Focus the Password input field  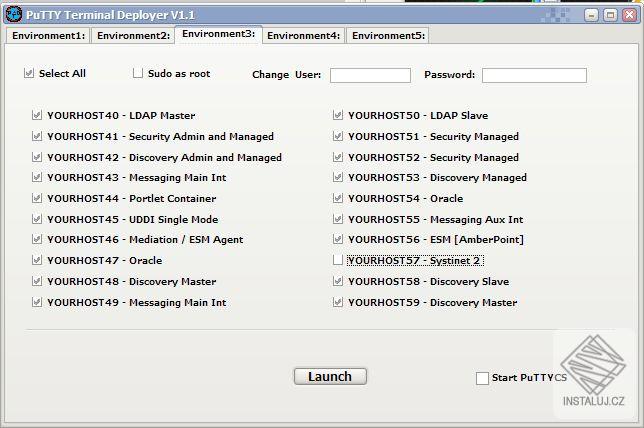[x=534, y=75]
